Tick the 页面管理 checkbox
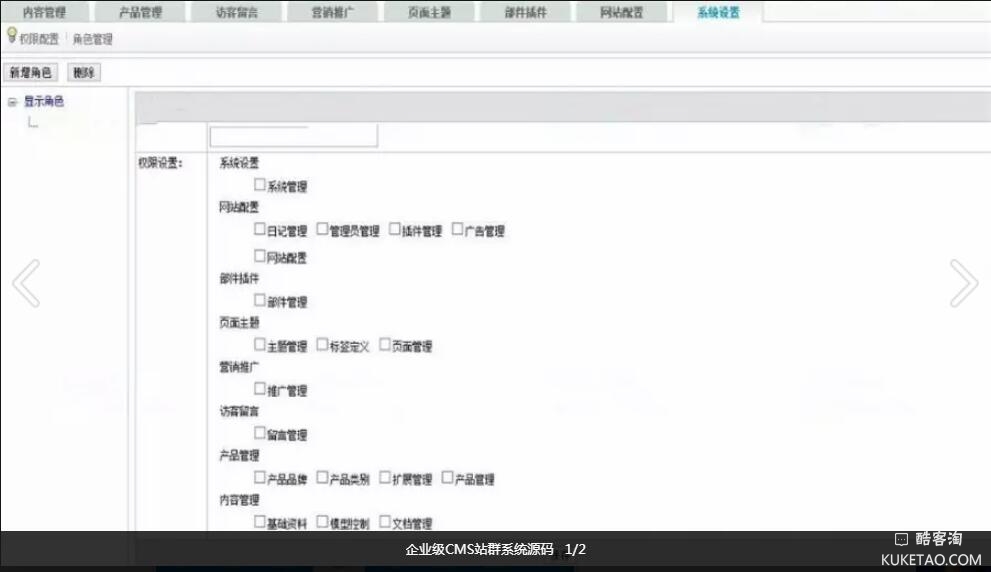991x572 pixels. pyautogui.click(x=384, y=344)
